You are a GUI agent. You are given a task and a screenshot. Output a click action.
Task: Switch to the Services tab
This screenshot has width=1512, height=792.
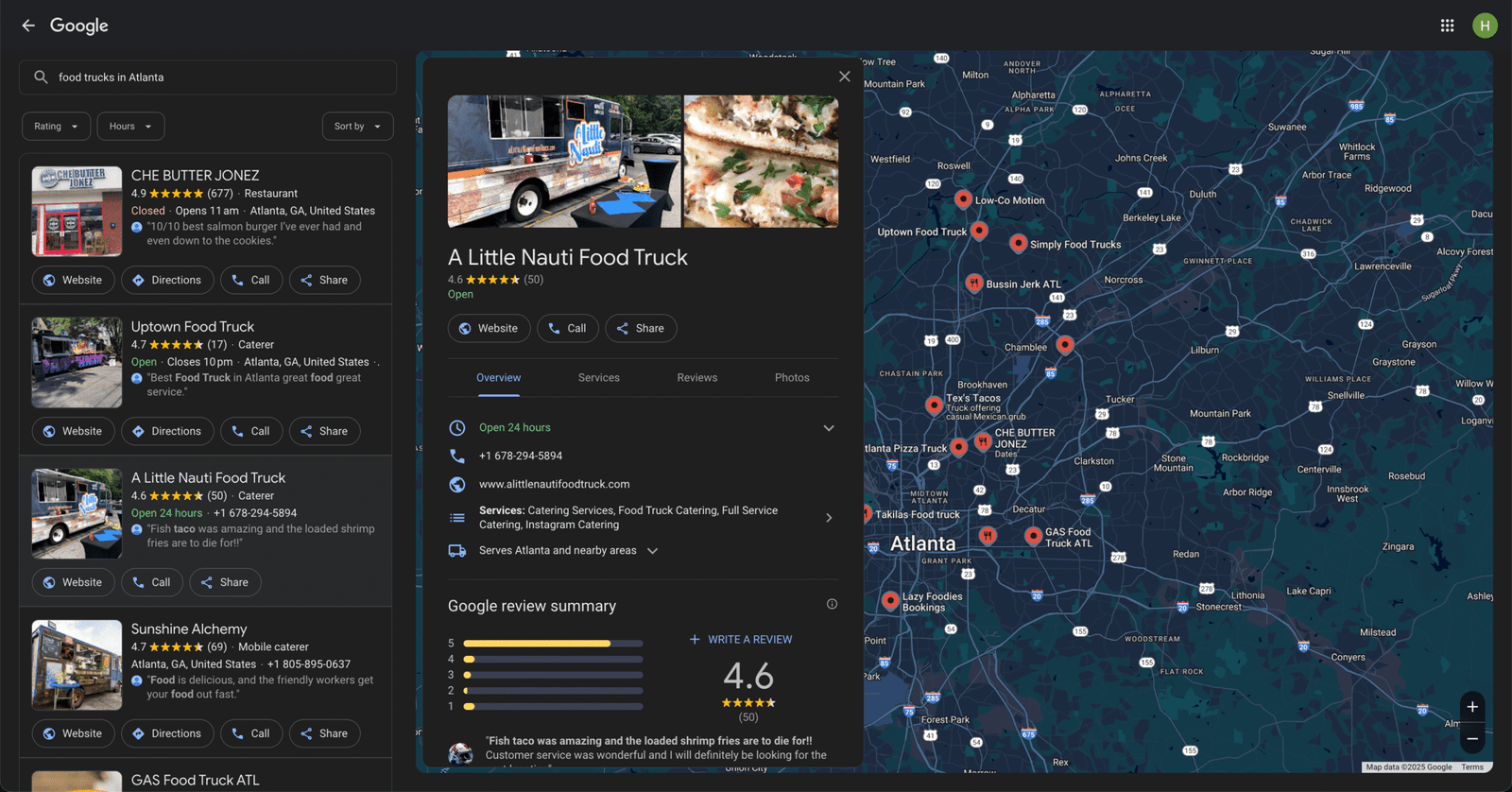(599, 378)
